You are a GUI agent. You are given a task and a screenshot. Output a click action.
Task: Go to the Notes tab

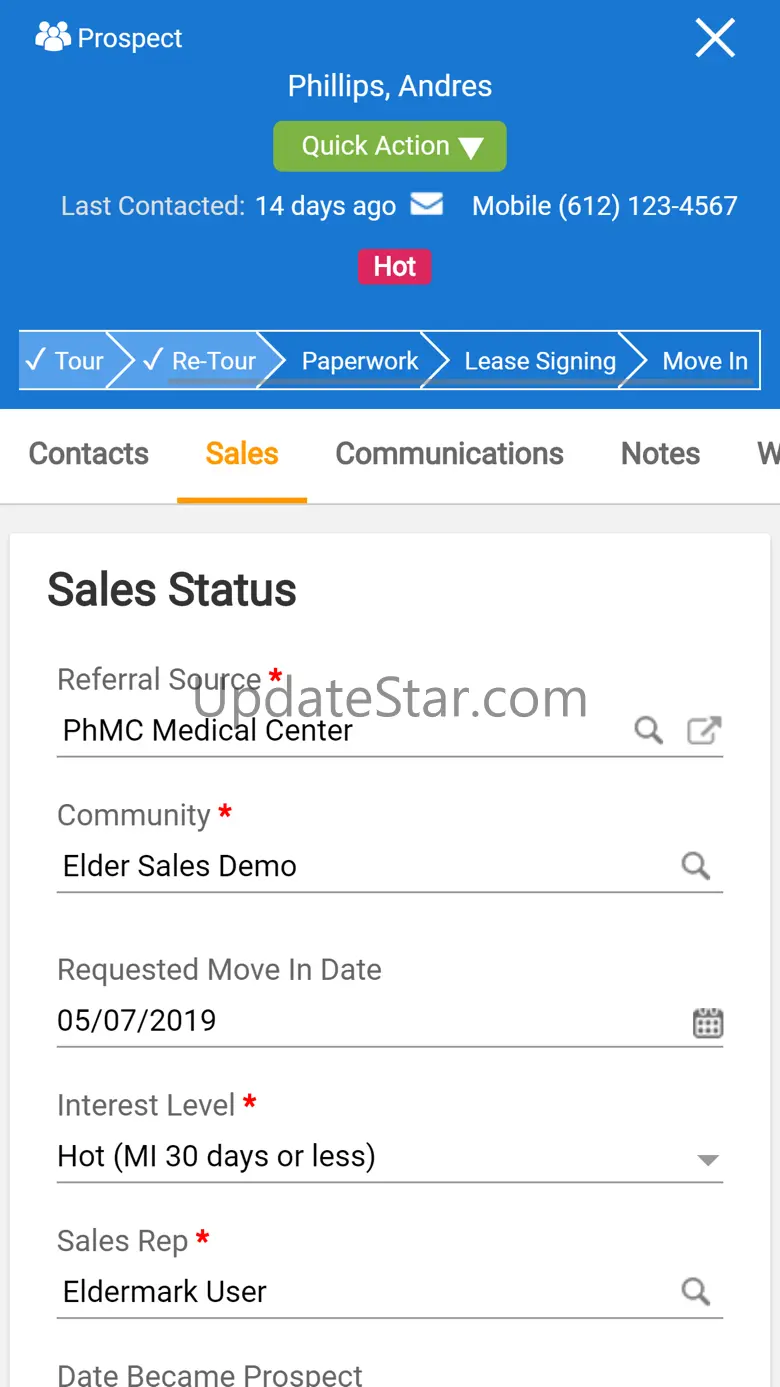tap(660, 454)
